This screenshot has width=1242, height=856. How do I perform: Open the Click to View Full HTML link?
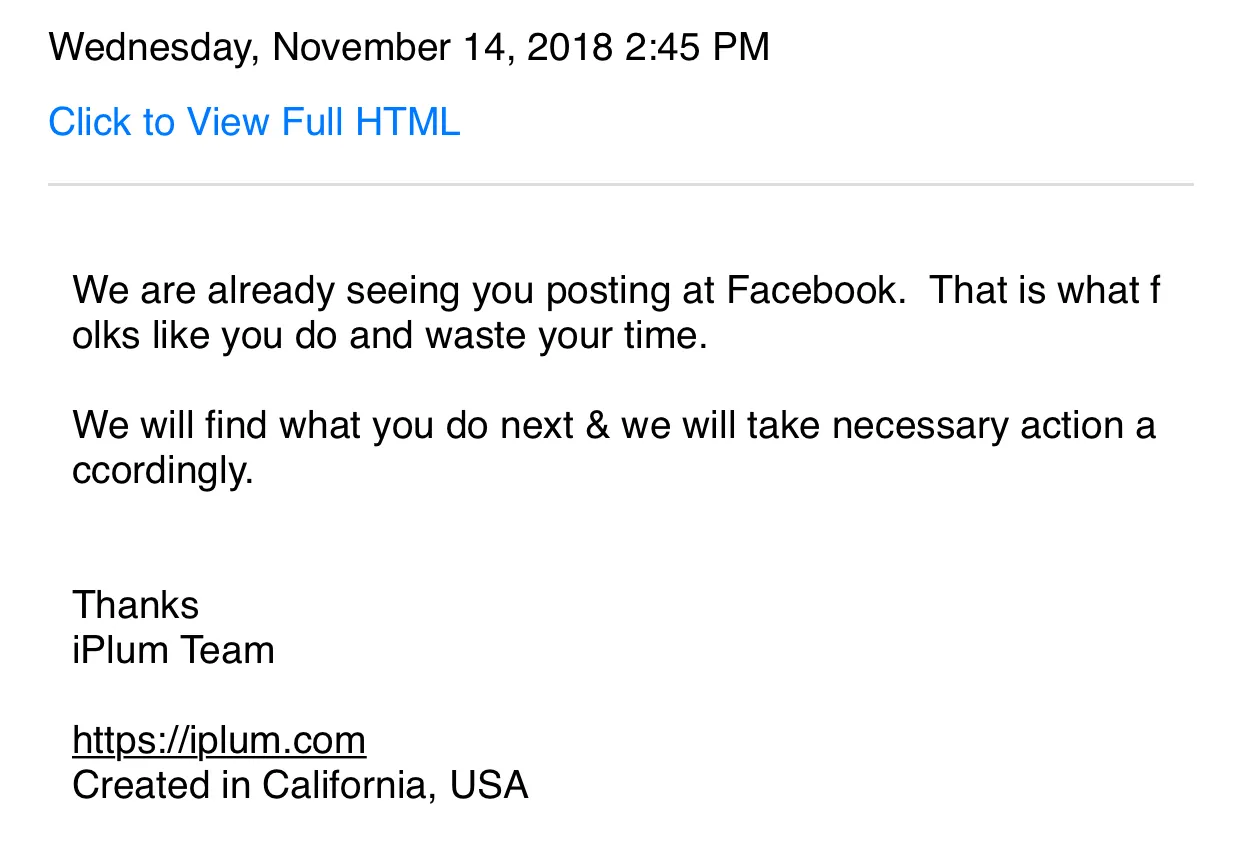tap(254, 123)
